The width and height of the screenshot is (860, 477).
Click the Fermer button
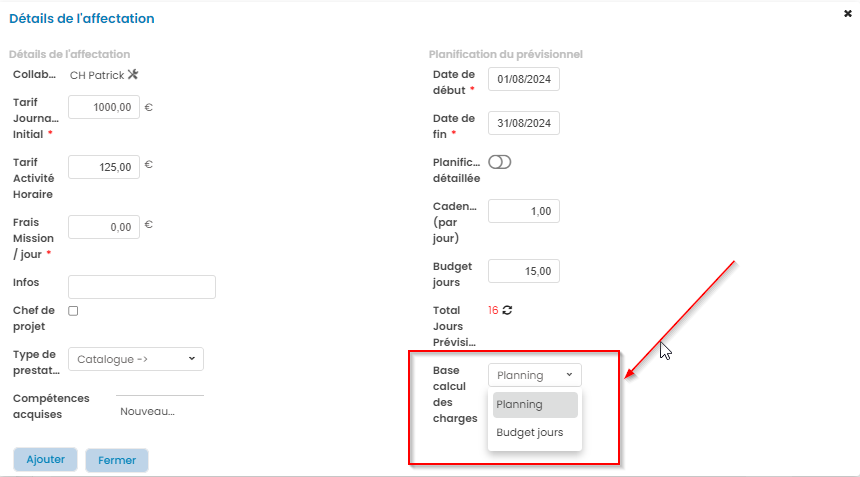(x=117, y=460)
